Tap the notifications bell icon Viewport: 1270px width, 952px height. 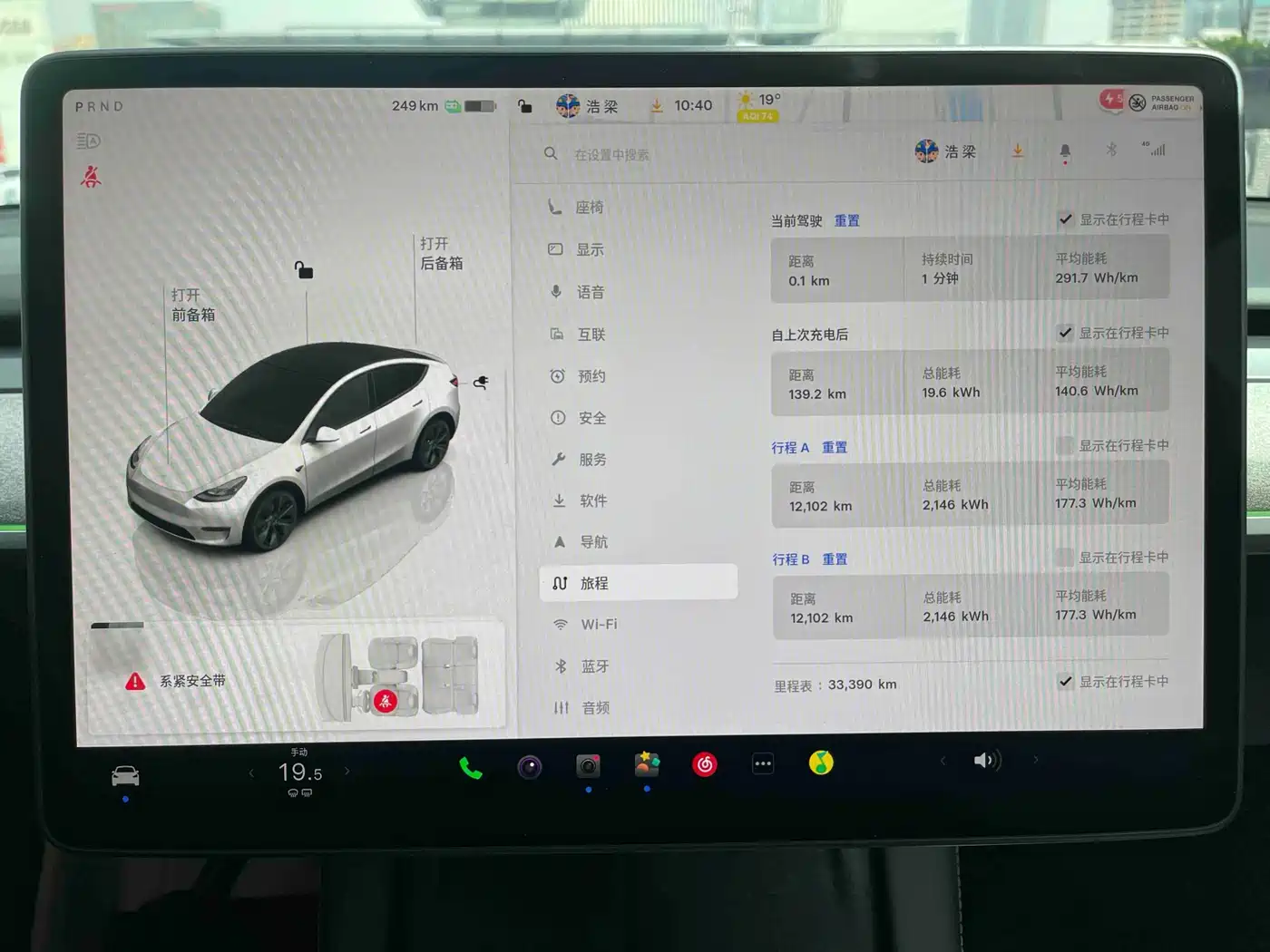(1064, 151)
